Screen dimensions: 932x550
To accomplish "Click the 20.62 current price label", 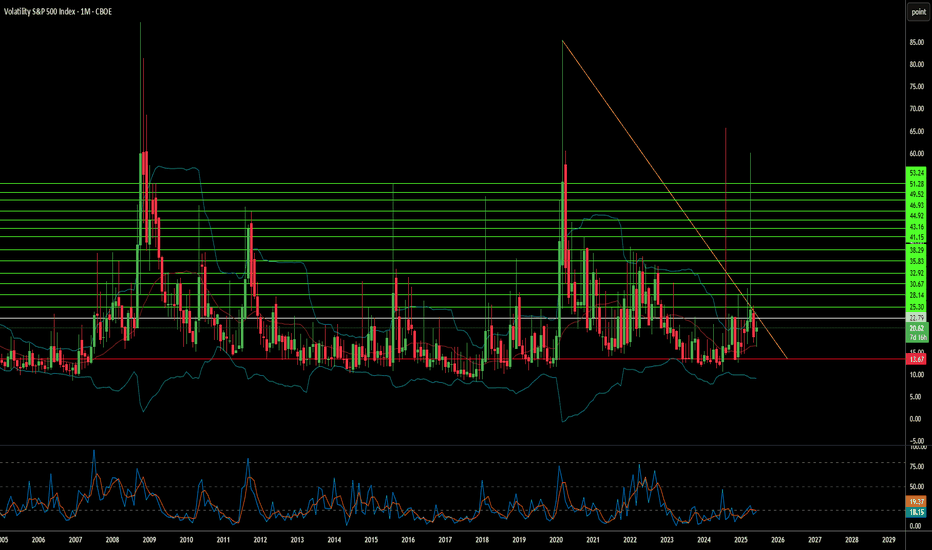I will click(x=917, y=328).
